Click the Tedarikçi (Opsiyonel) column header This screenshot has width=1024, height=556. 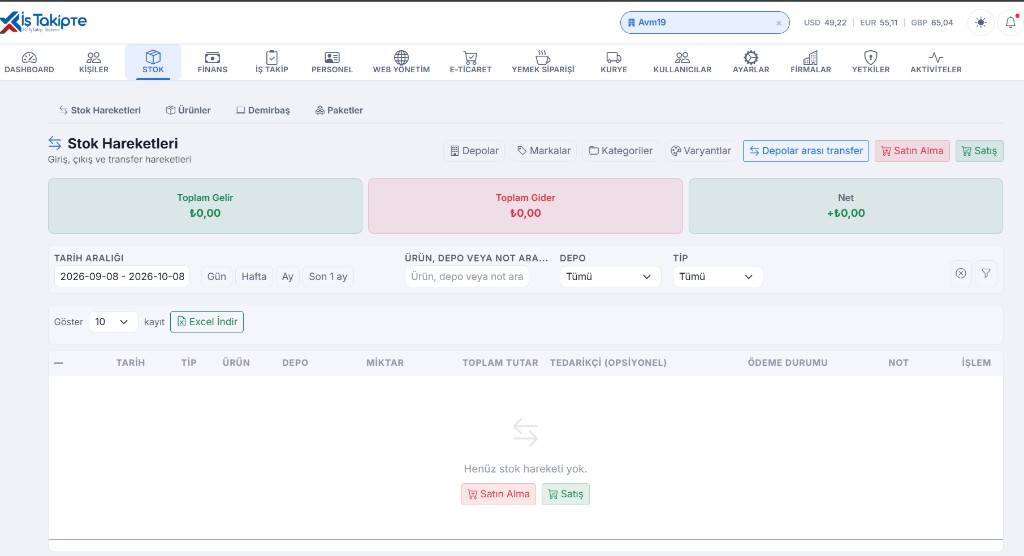point(608,363)
